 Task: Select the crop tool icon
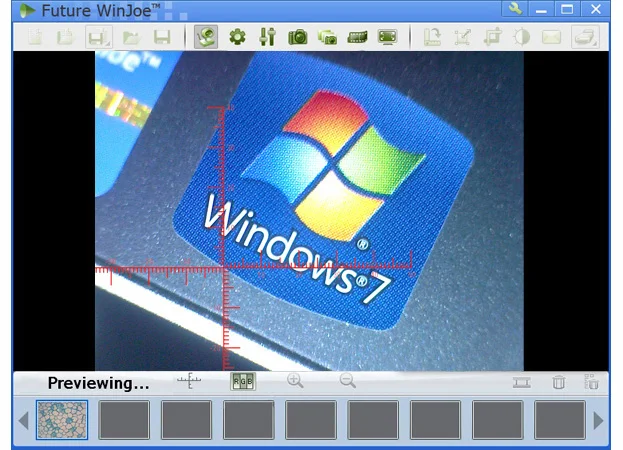click(x=492, y=37)
